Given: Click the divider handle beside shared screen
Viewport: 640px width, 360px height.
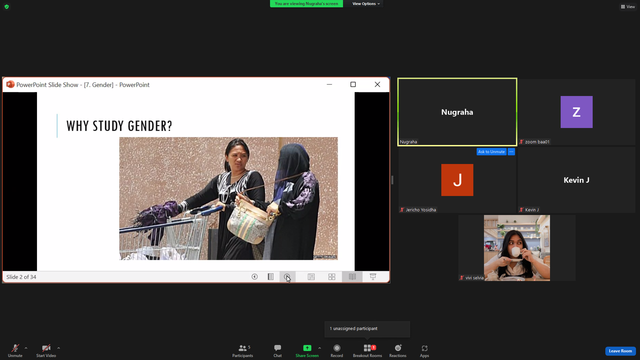Looking at the screenshot, I should pos(393,180).
